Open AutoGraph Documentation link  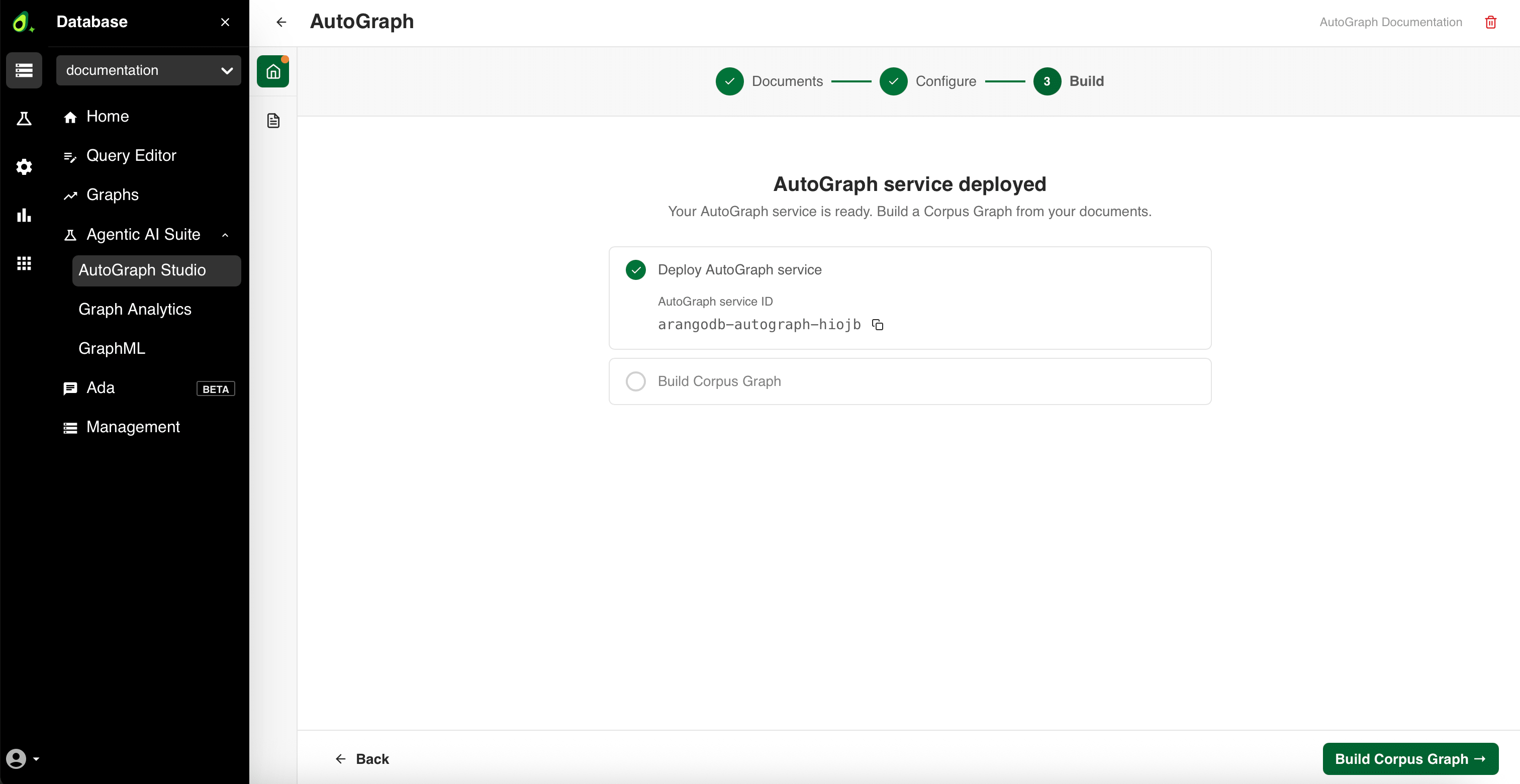(1391, 22)
